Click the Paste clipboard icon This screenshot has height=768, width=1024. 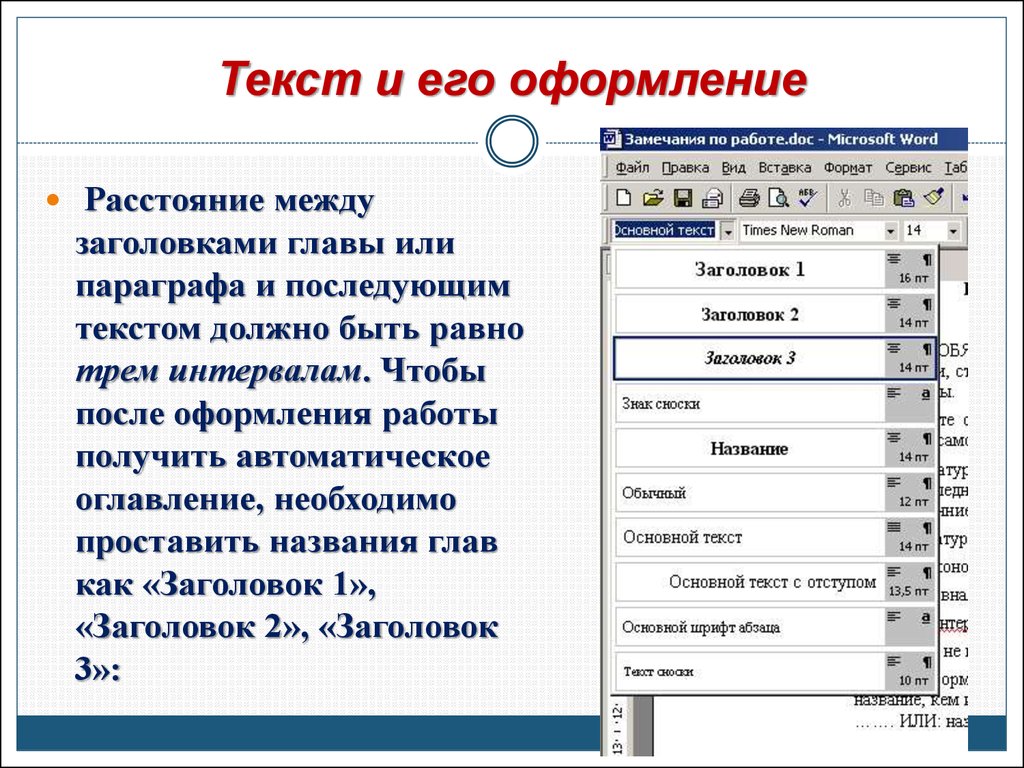(x=904, y=198)
